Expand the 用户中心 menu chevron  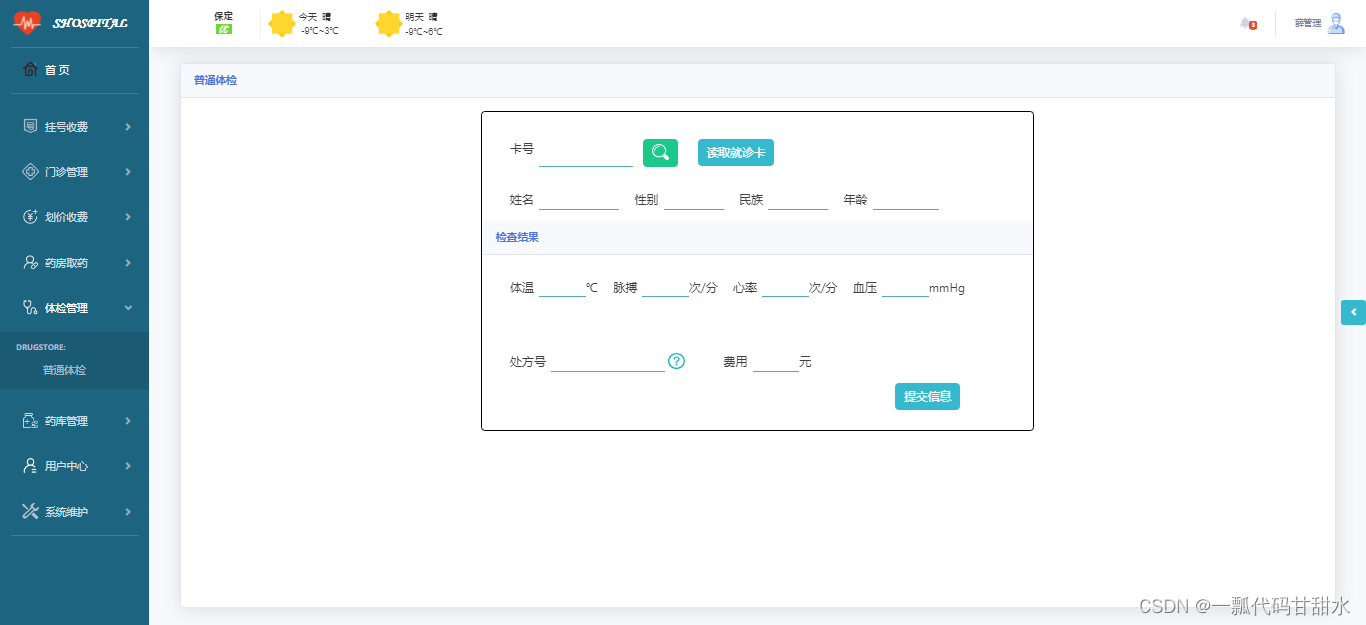pos(128,466)
